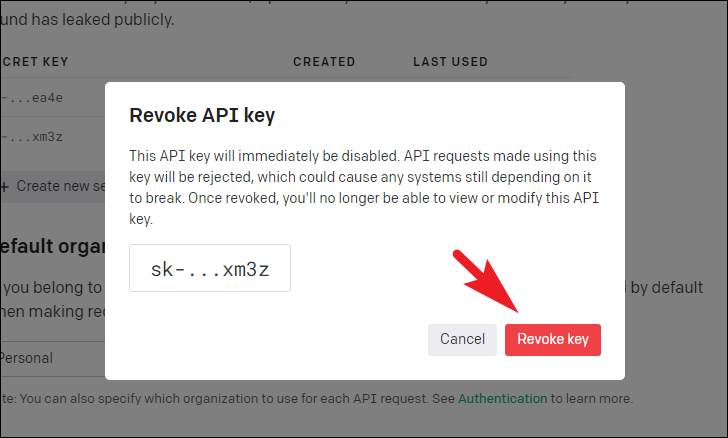Click the 'when making requests' background text

(52, 311)
